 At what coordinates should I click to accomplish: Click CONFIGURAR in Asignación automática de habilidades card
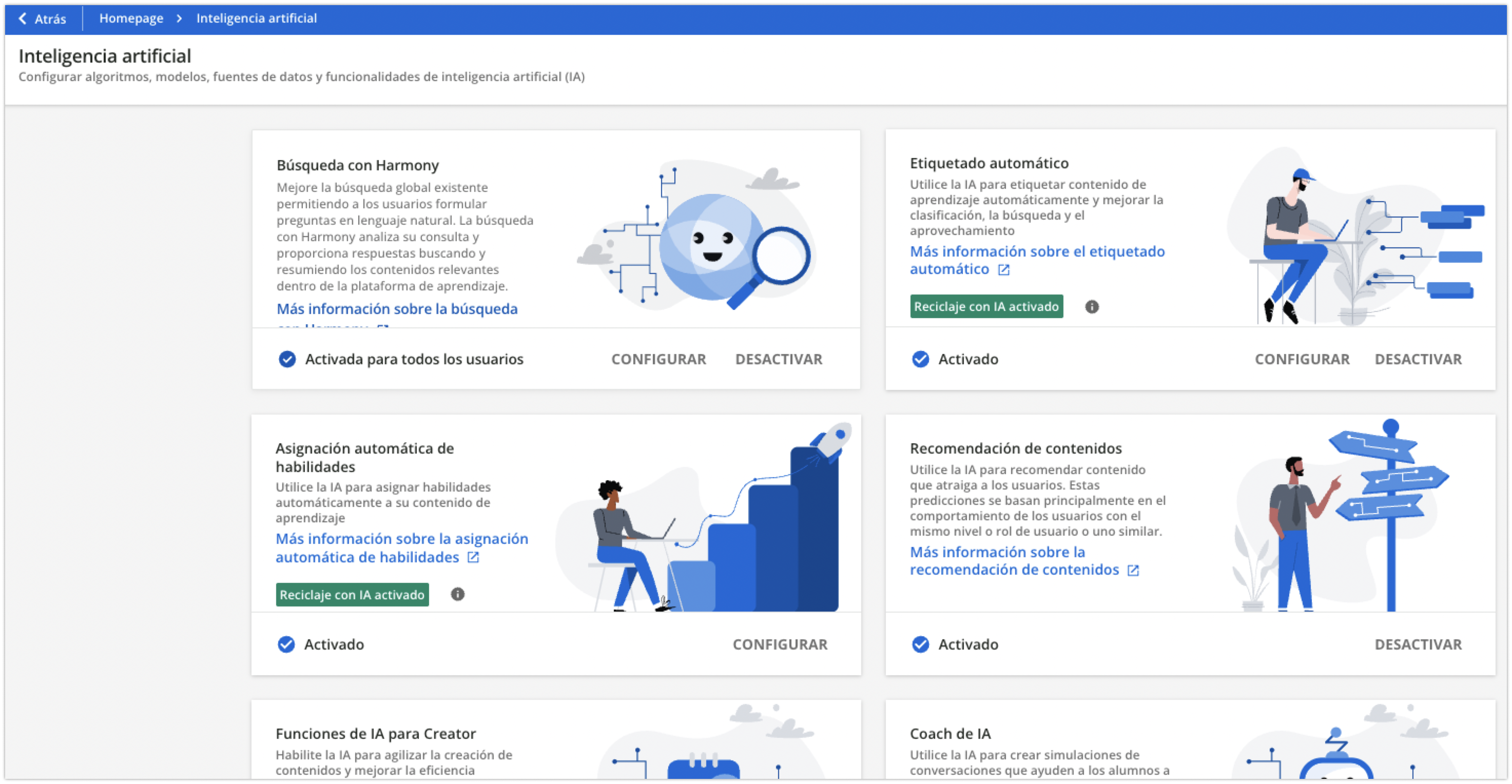[780, 644]
